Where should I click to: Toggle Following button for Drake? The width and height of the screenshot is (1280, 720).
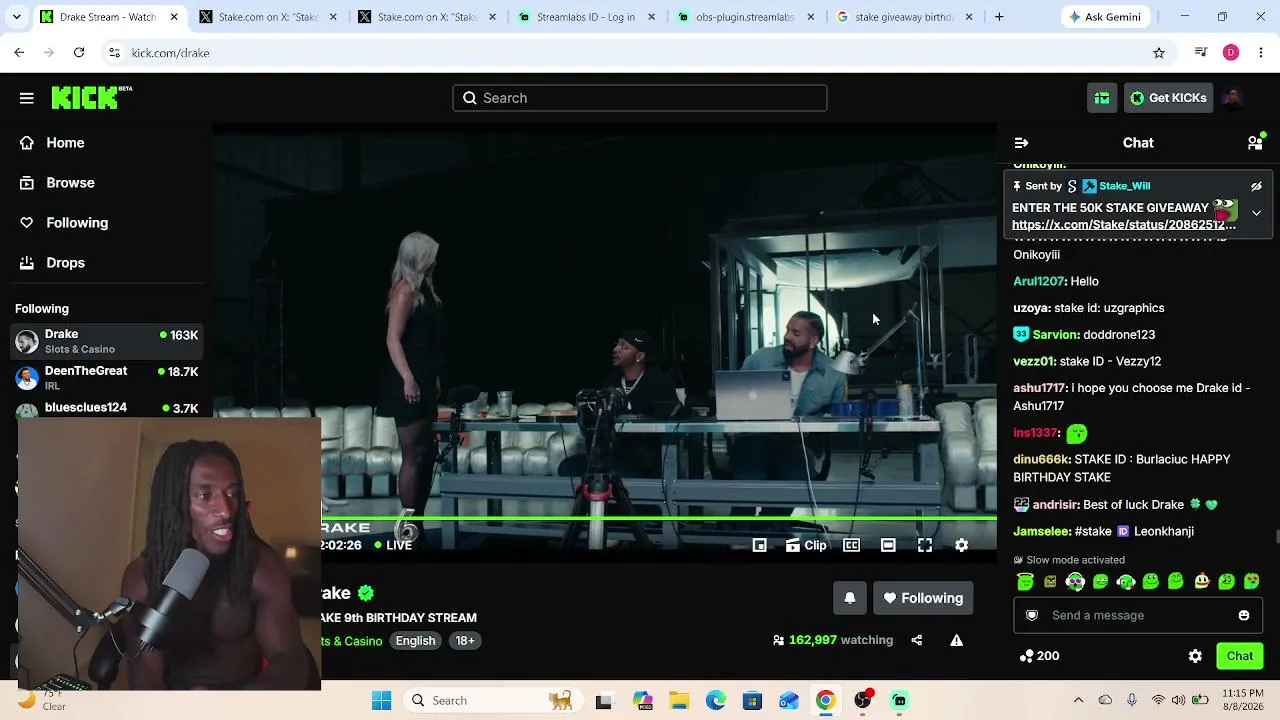[x=923, y=598]
